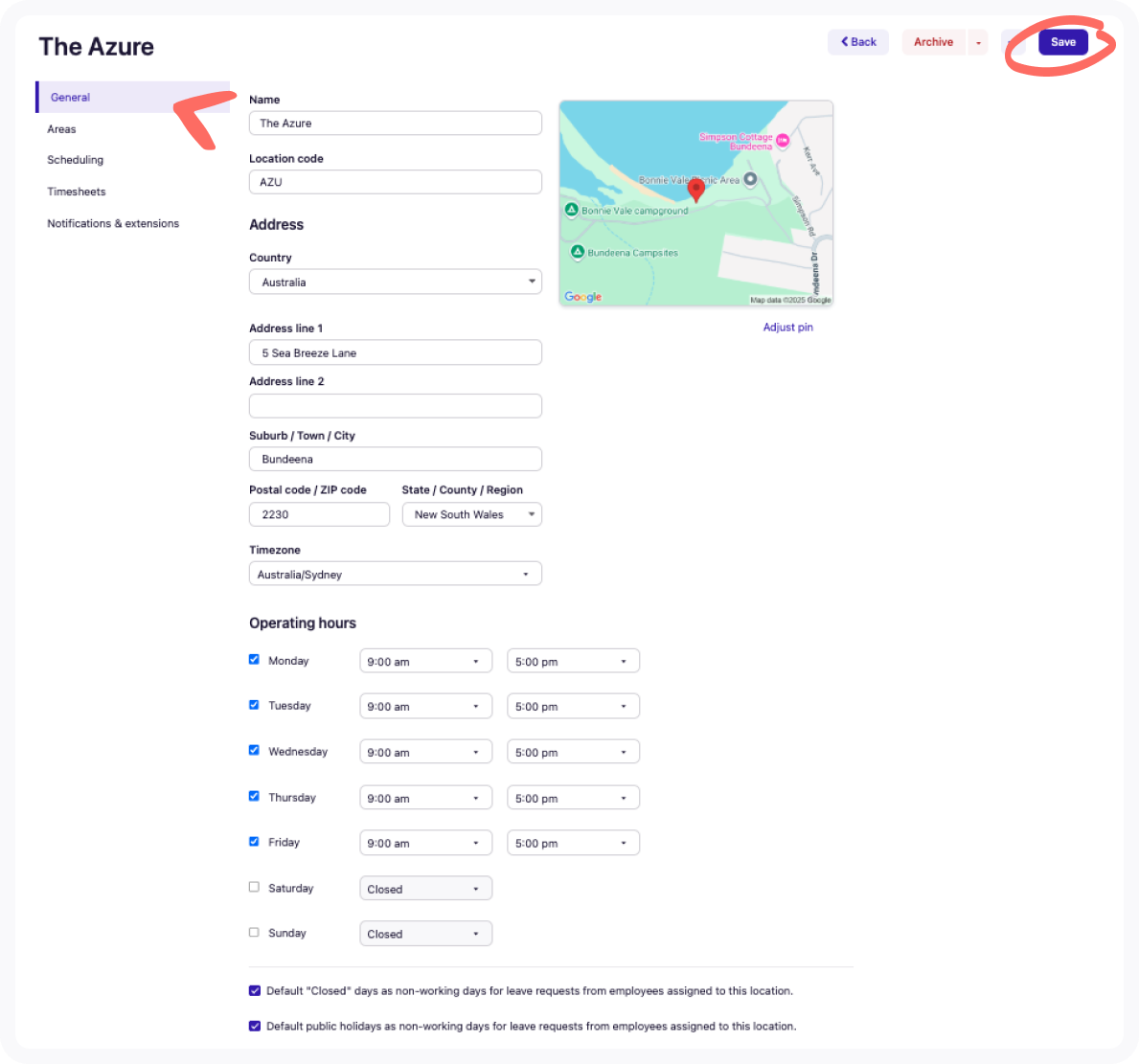Toggle the default public holidays checkbox
1139x1064 pixels.
click(255, 1026)
